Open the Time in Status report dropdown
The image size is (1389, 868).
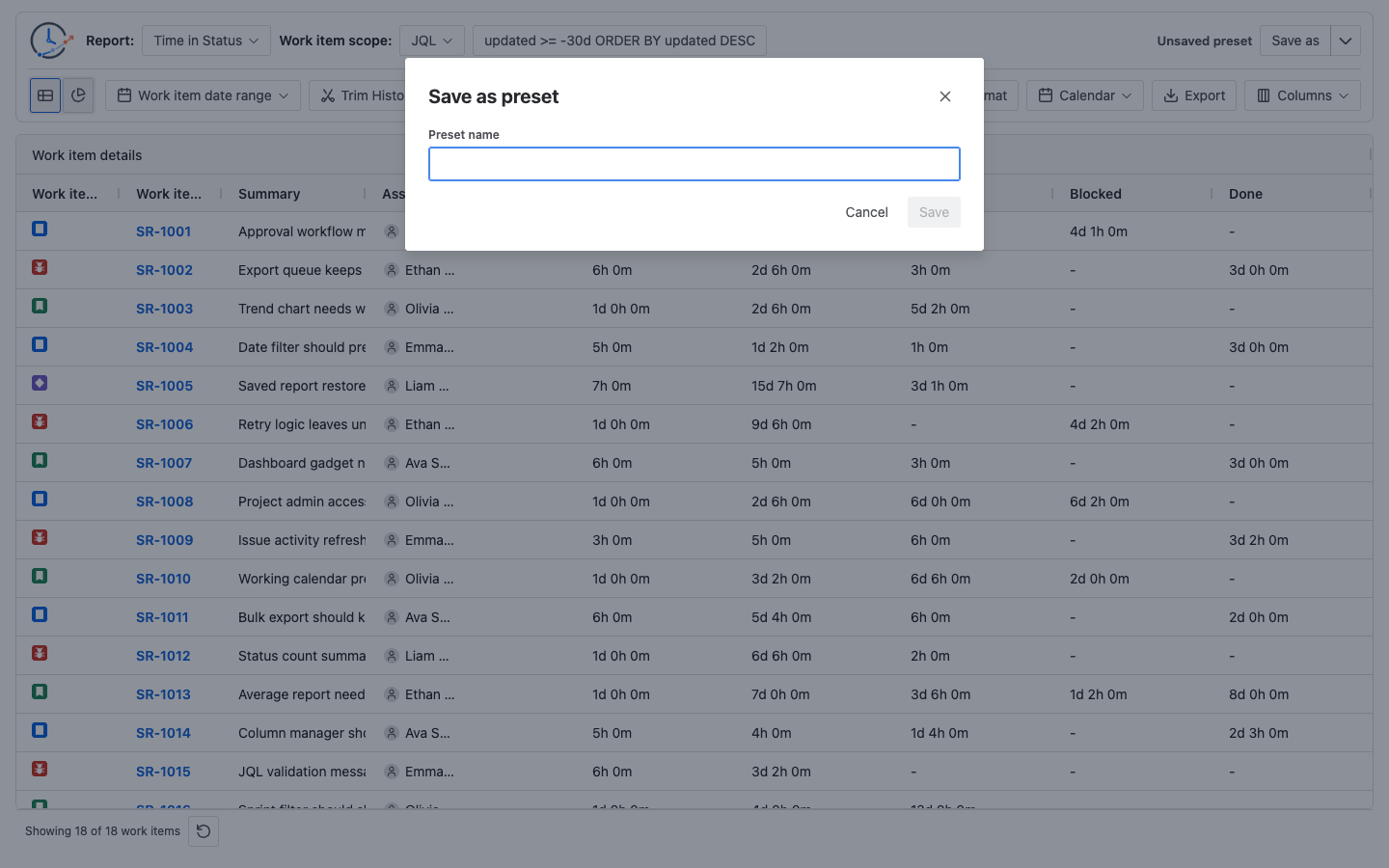(x=206, y=41)
